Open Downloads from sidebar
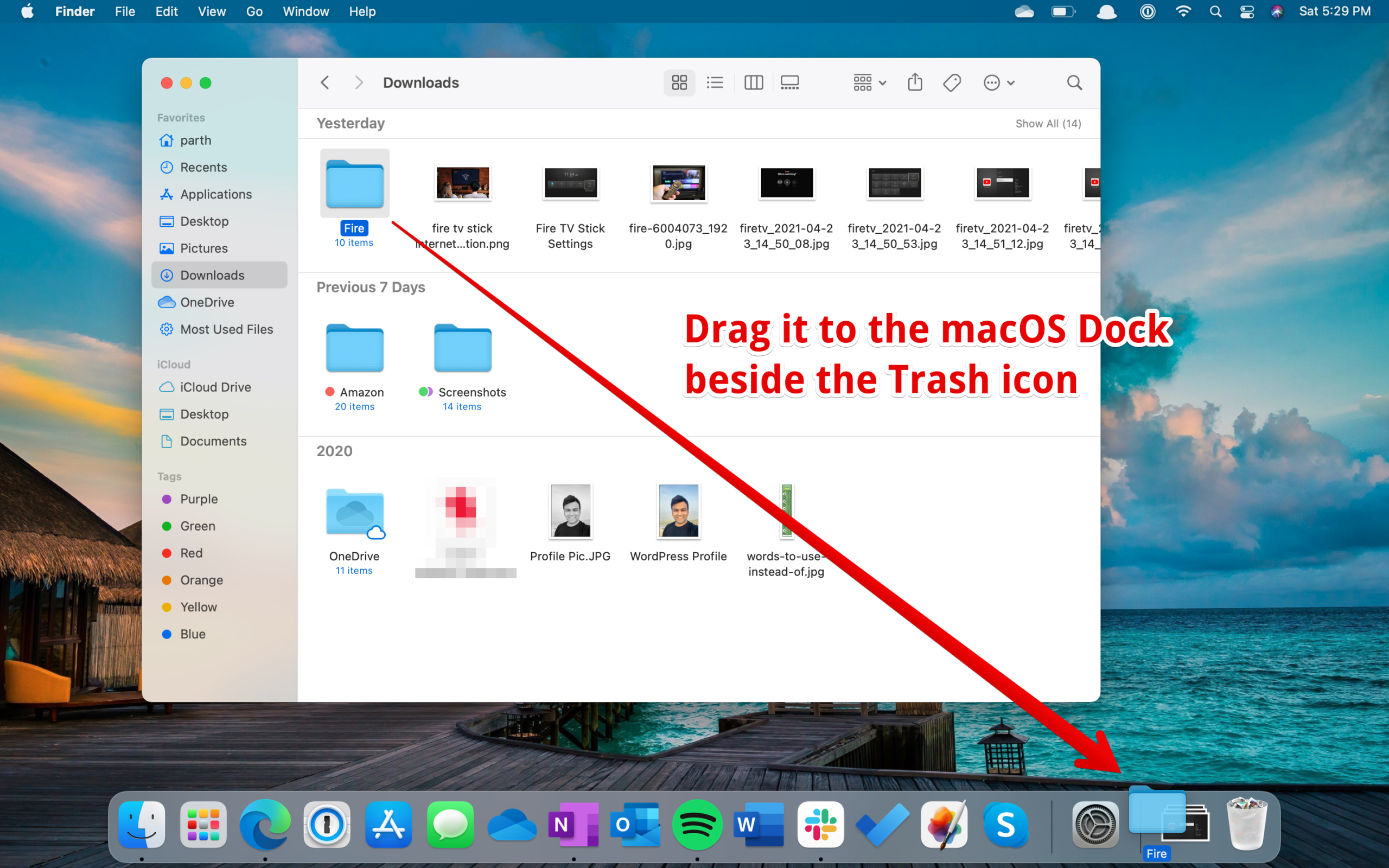The height and width of the screenshot is (868, 1389). point(211,275)
